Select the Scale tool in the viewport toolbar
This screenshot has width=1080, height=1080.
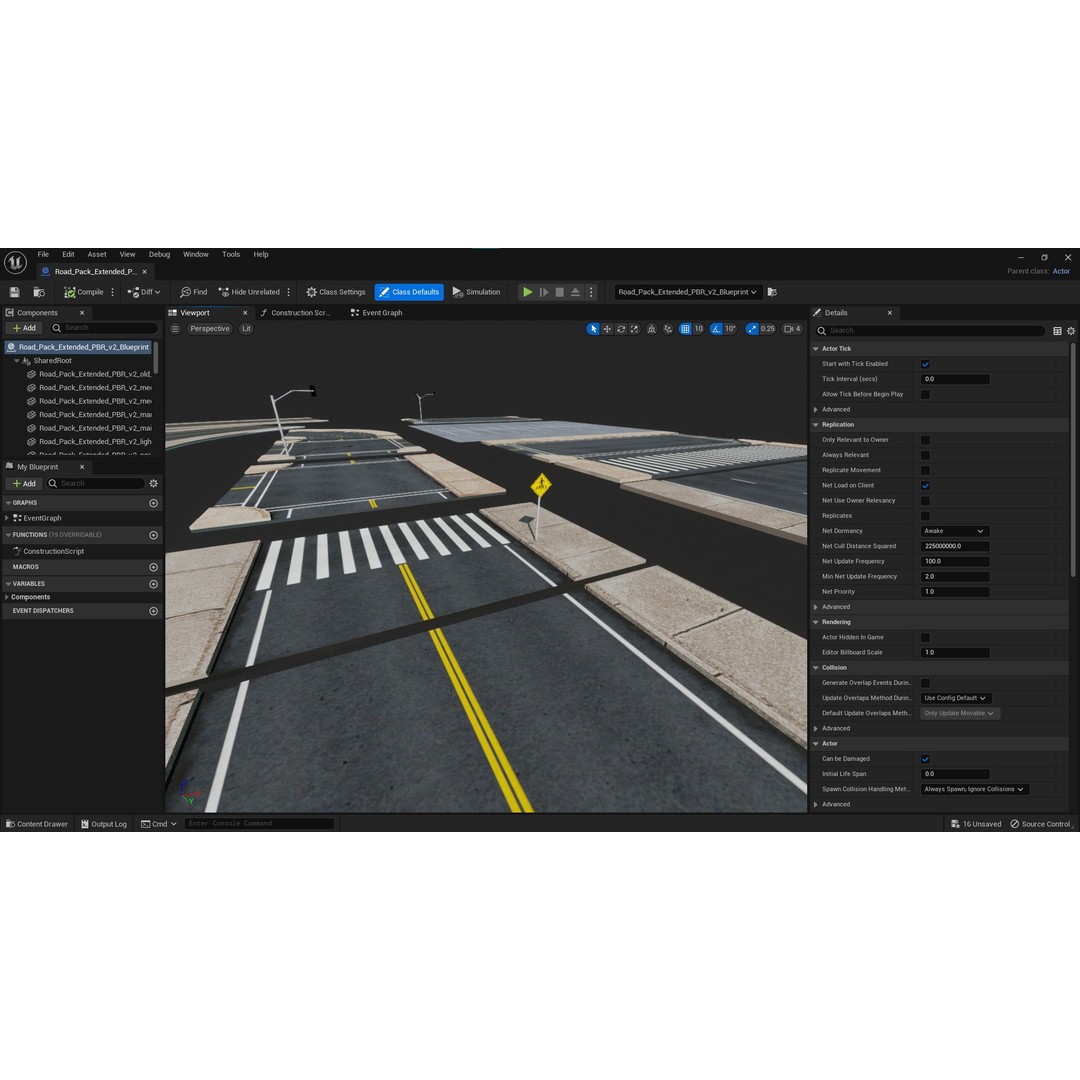[633, 328]
